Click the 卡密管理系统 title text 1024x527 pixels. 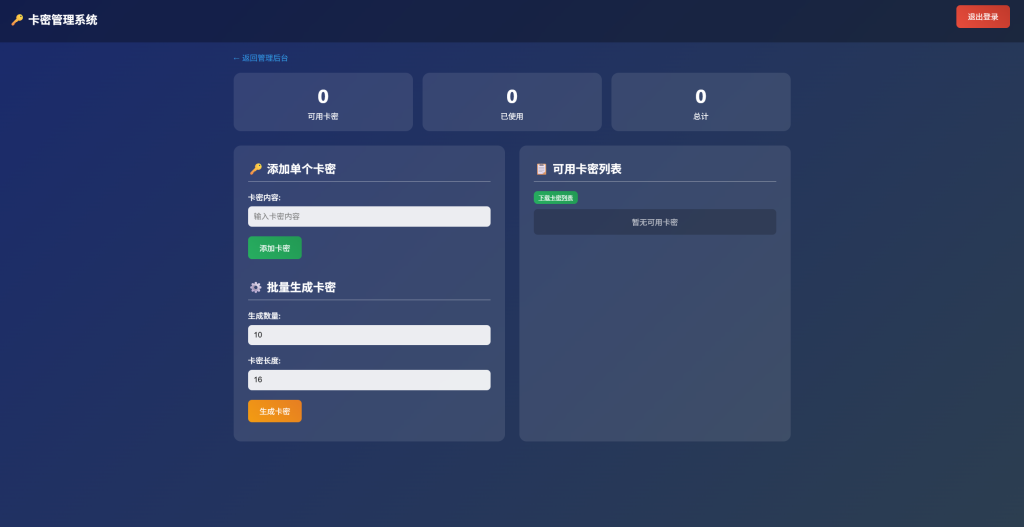(x=63, y=20)
